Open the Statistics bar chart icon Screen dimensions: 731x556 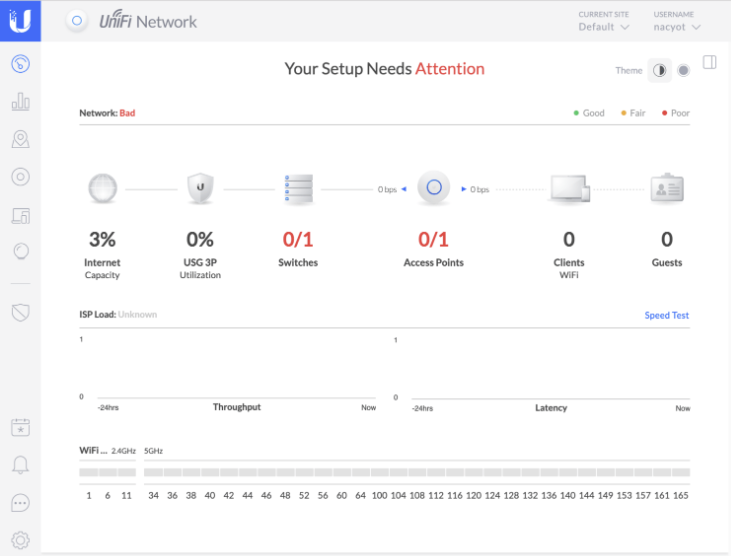click(21, 101)
